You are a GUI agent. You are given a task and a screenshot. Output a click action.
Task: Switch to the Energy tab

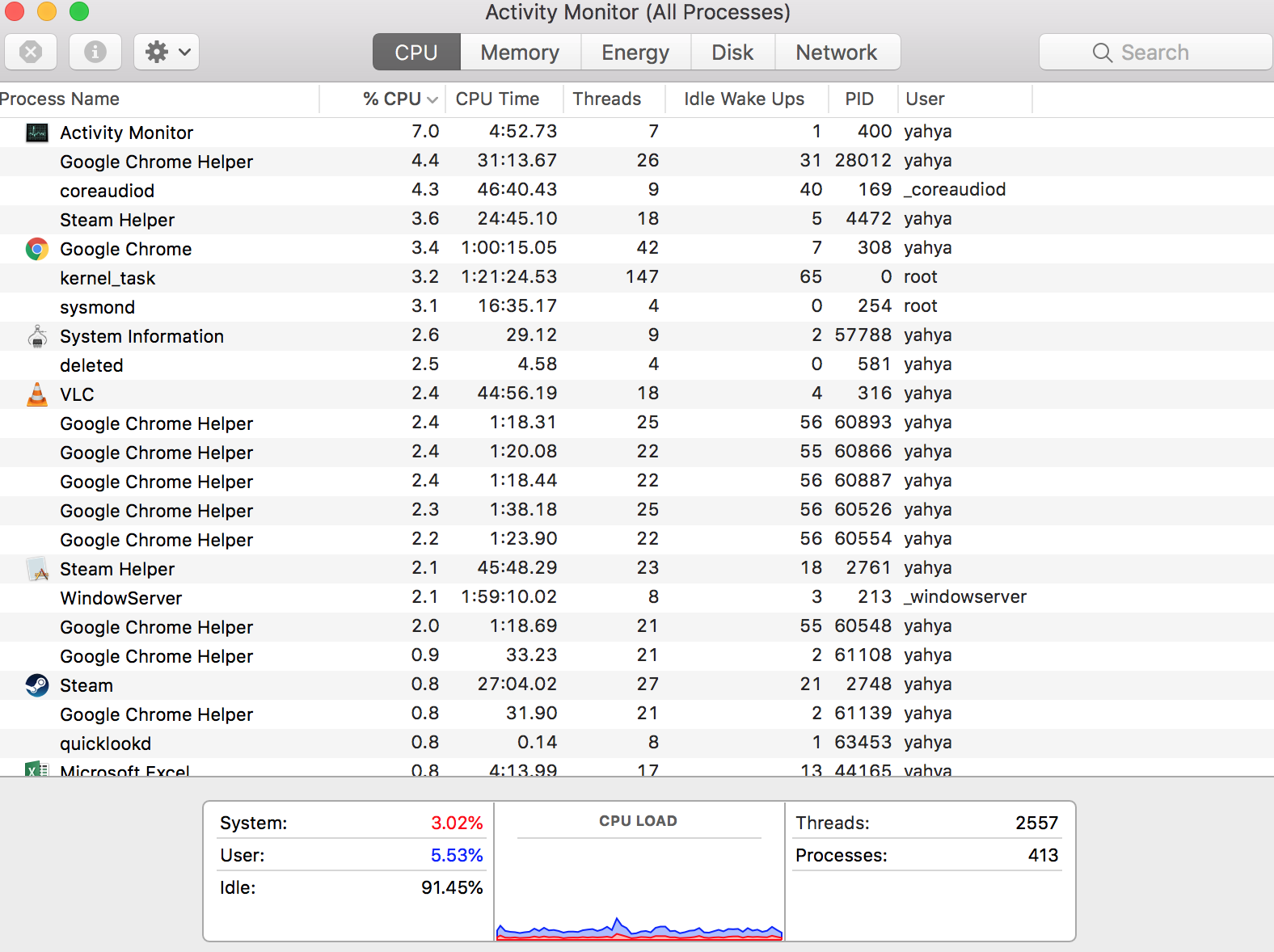(x=635, y=52)
